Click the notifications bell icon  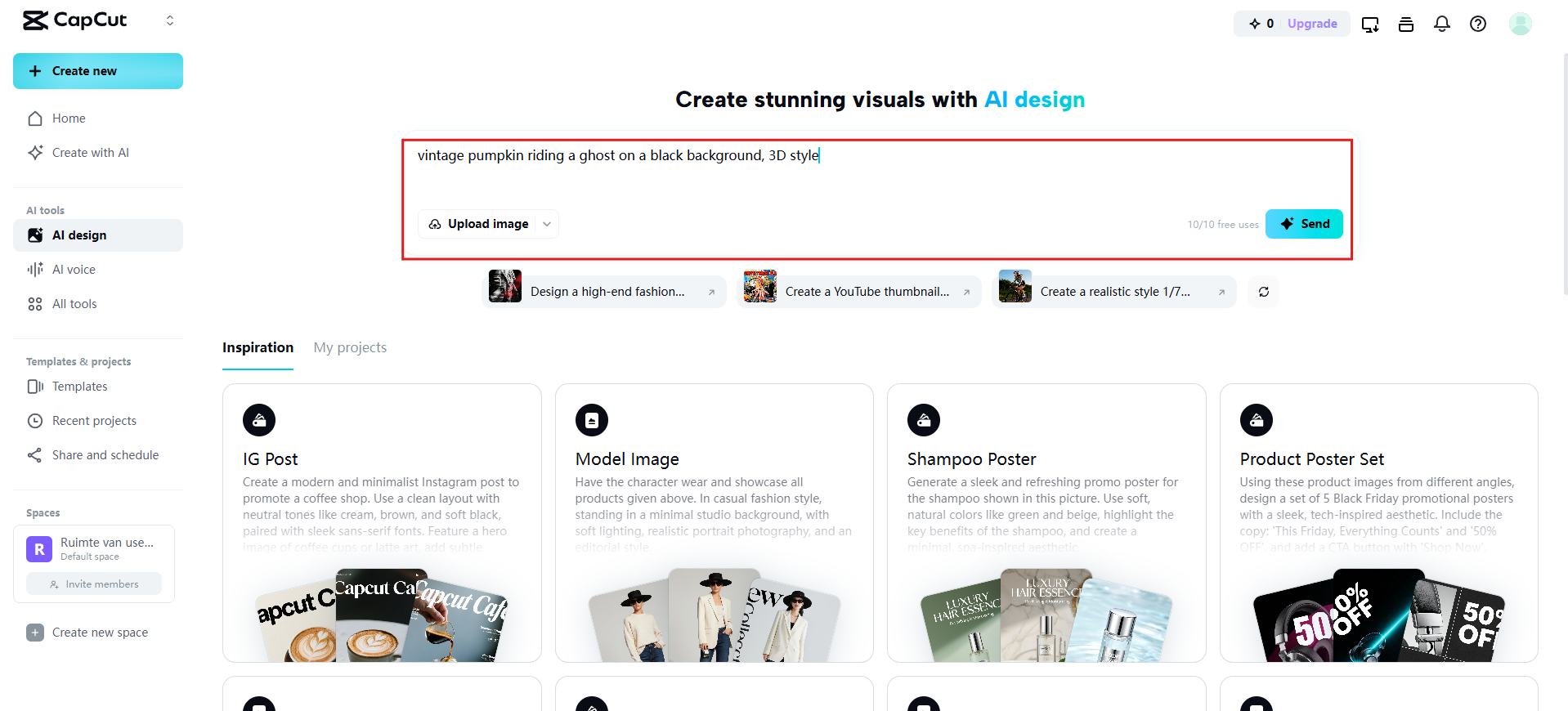[x=1442, y=24]
